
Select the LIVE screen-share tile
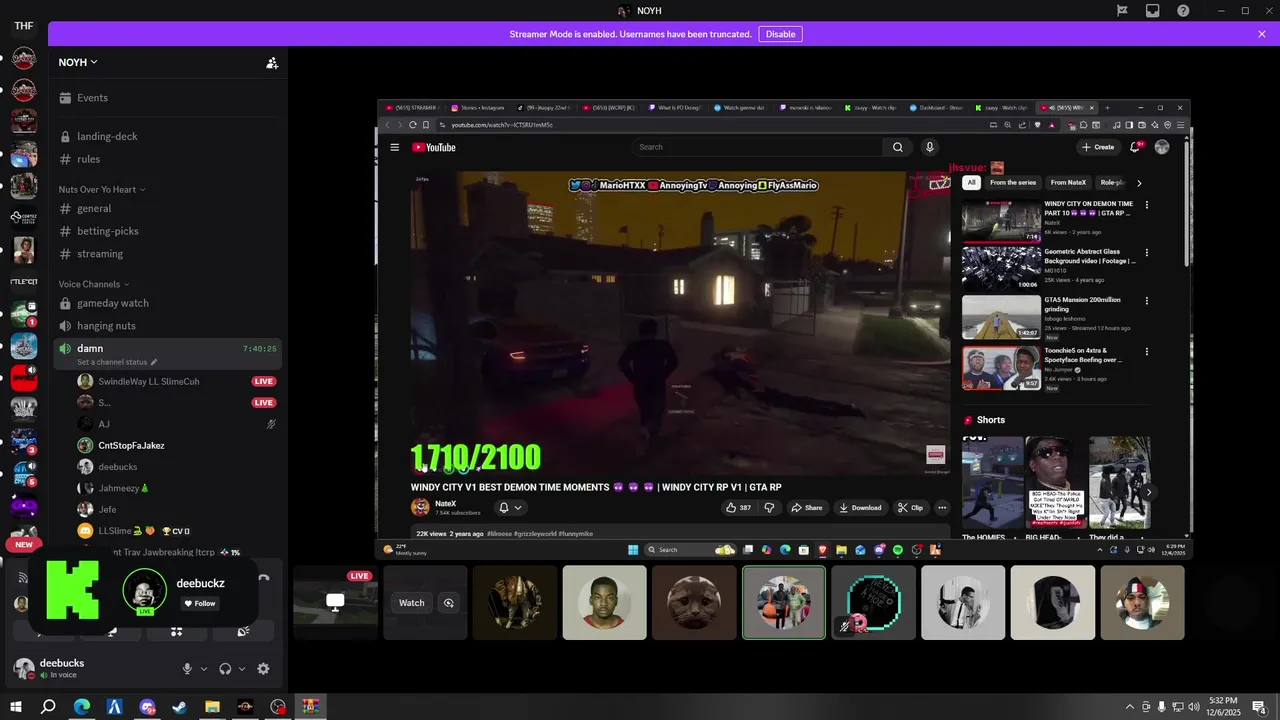click(335, 603)
